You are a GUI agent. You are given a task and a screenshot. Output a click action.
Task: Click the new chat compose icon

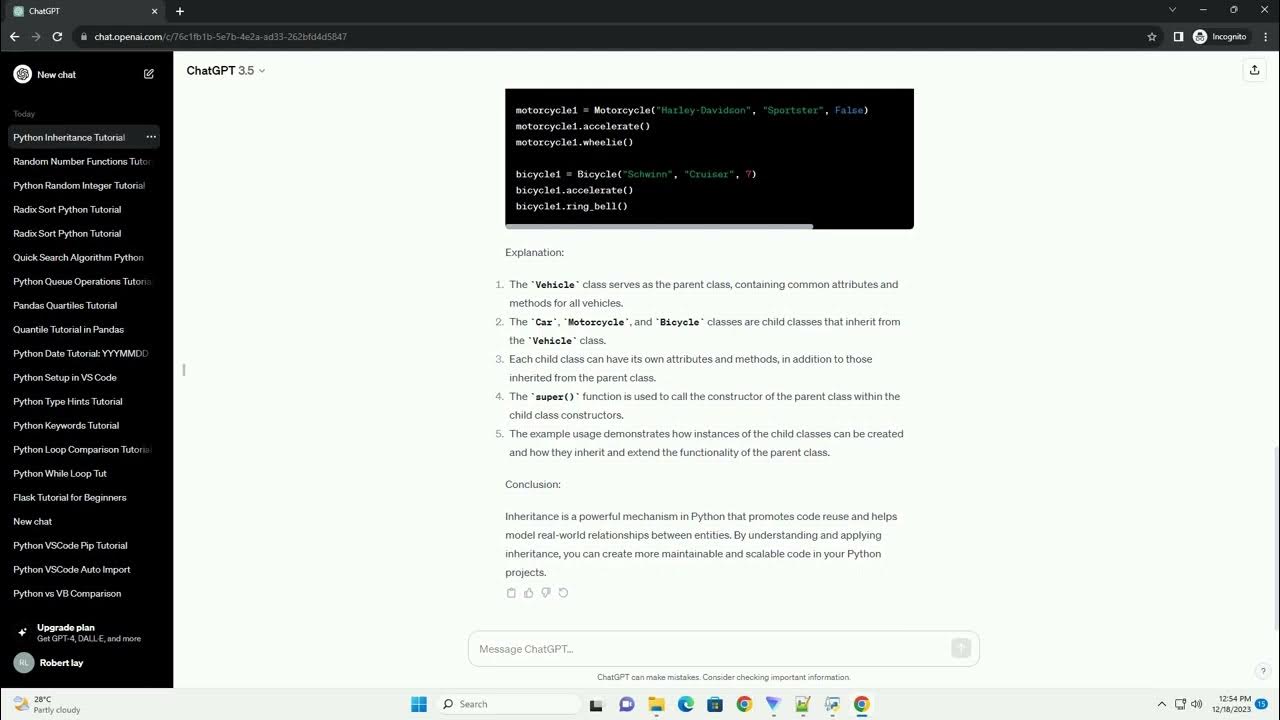point(149,74)
